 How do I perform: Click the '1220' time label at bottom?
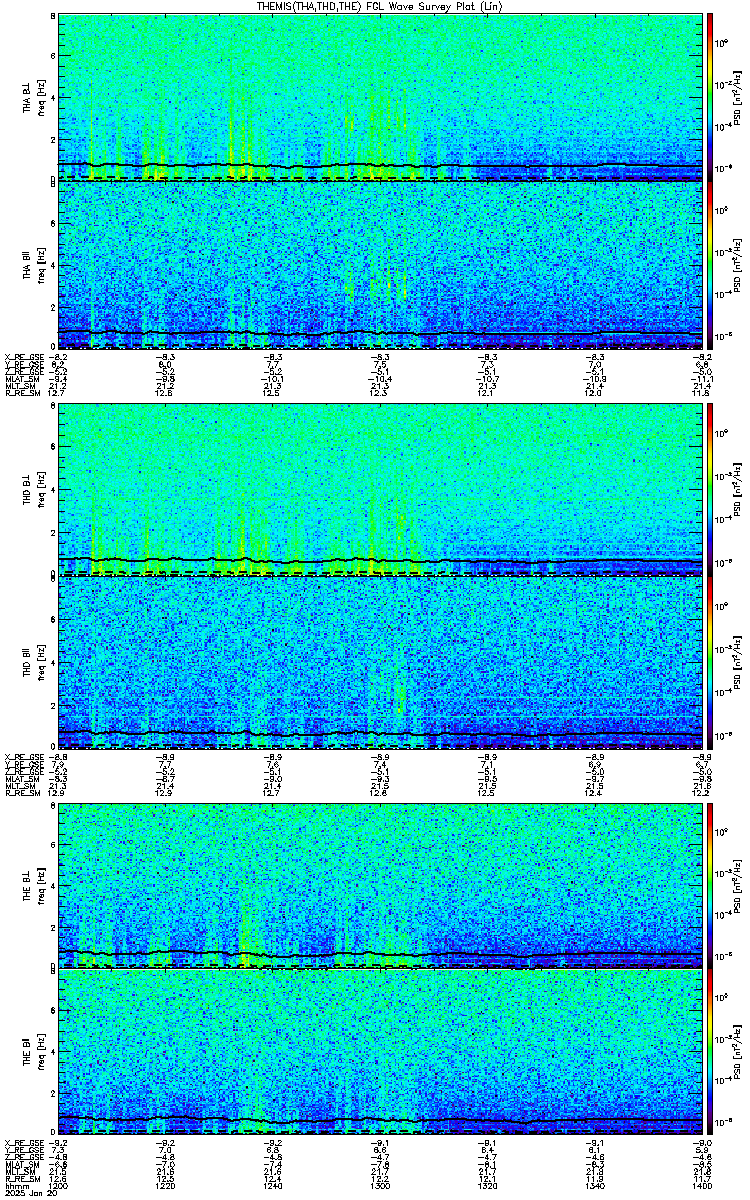pyautogui.click(x=166, y=1185)
